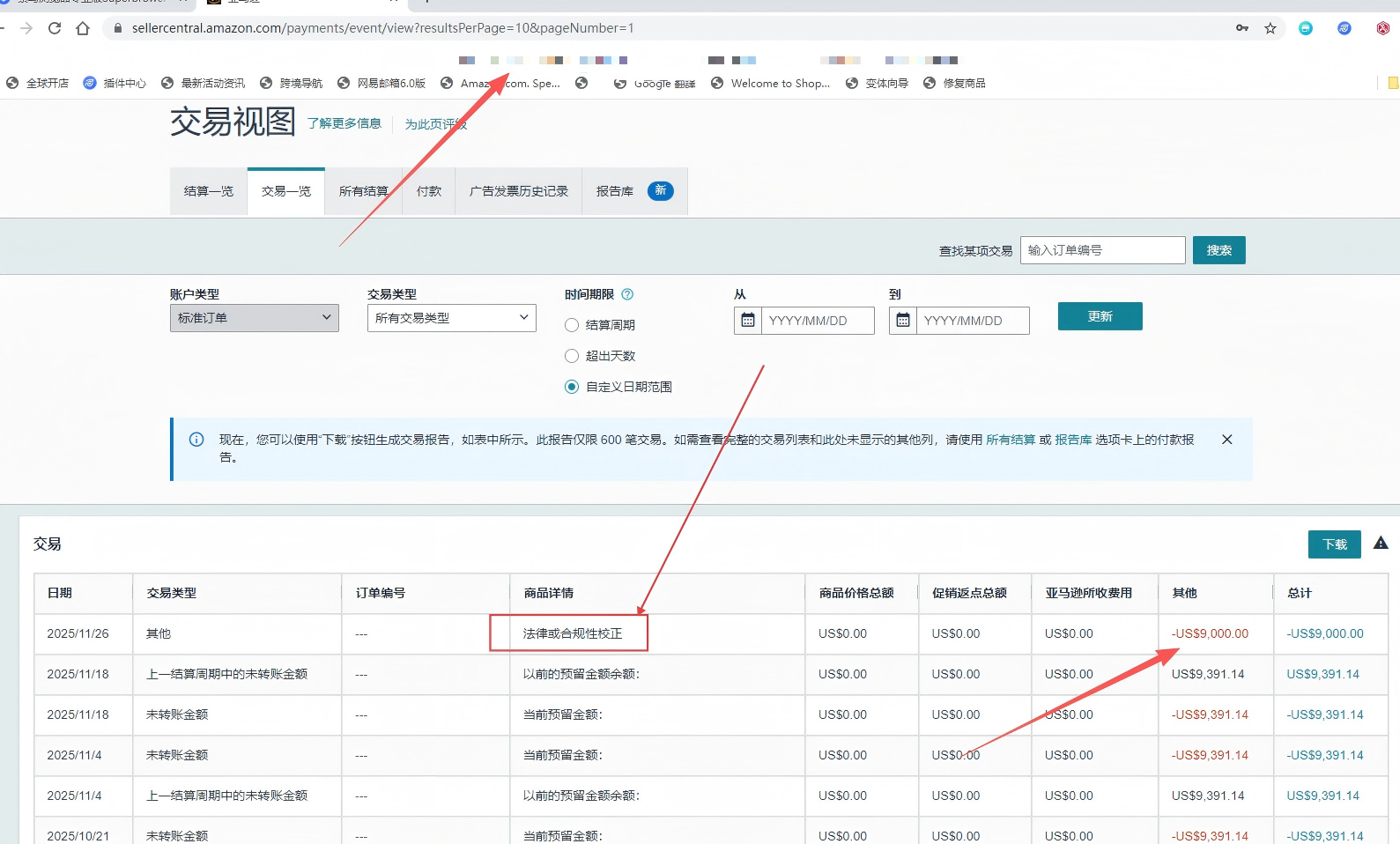Open the 报告库 tab

point(615,191)
